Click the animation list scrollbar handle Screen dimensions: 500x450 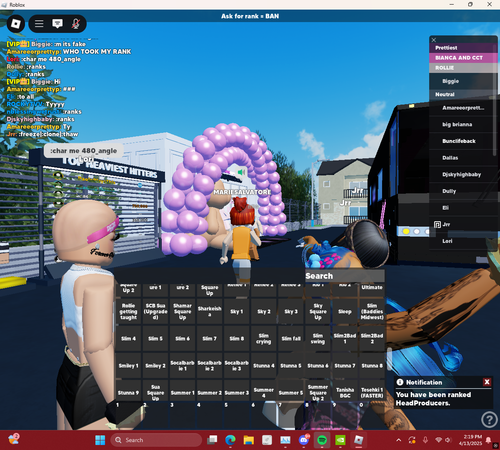[389, 358]
